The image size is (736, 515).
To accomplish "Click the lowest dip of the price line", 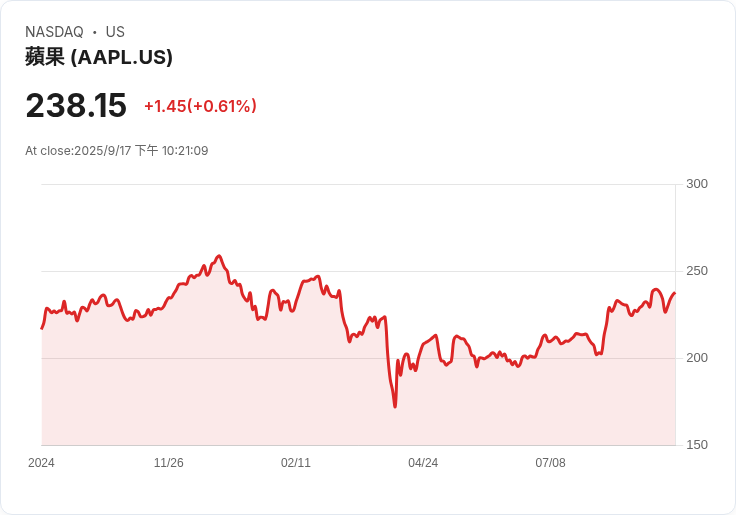I will click(395, 406).
